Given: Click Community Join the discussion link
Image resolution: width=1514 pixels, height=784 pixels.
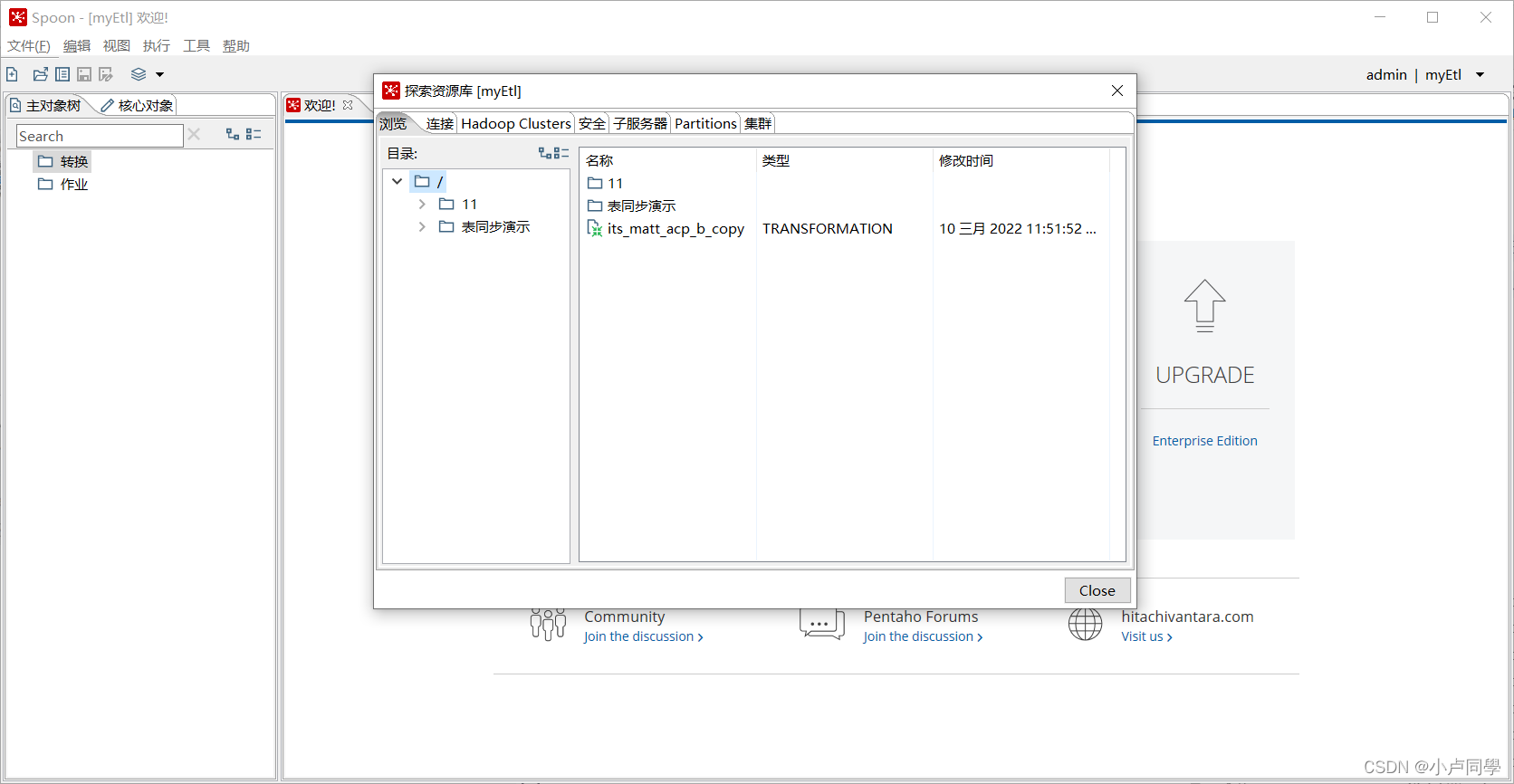Looking at the screenshot, I should pyautogui.click(x=643, y=636).
